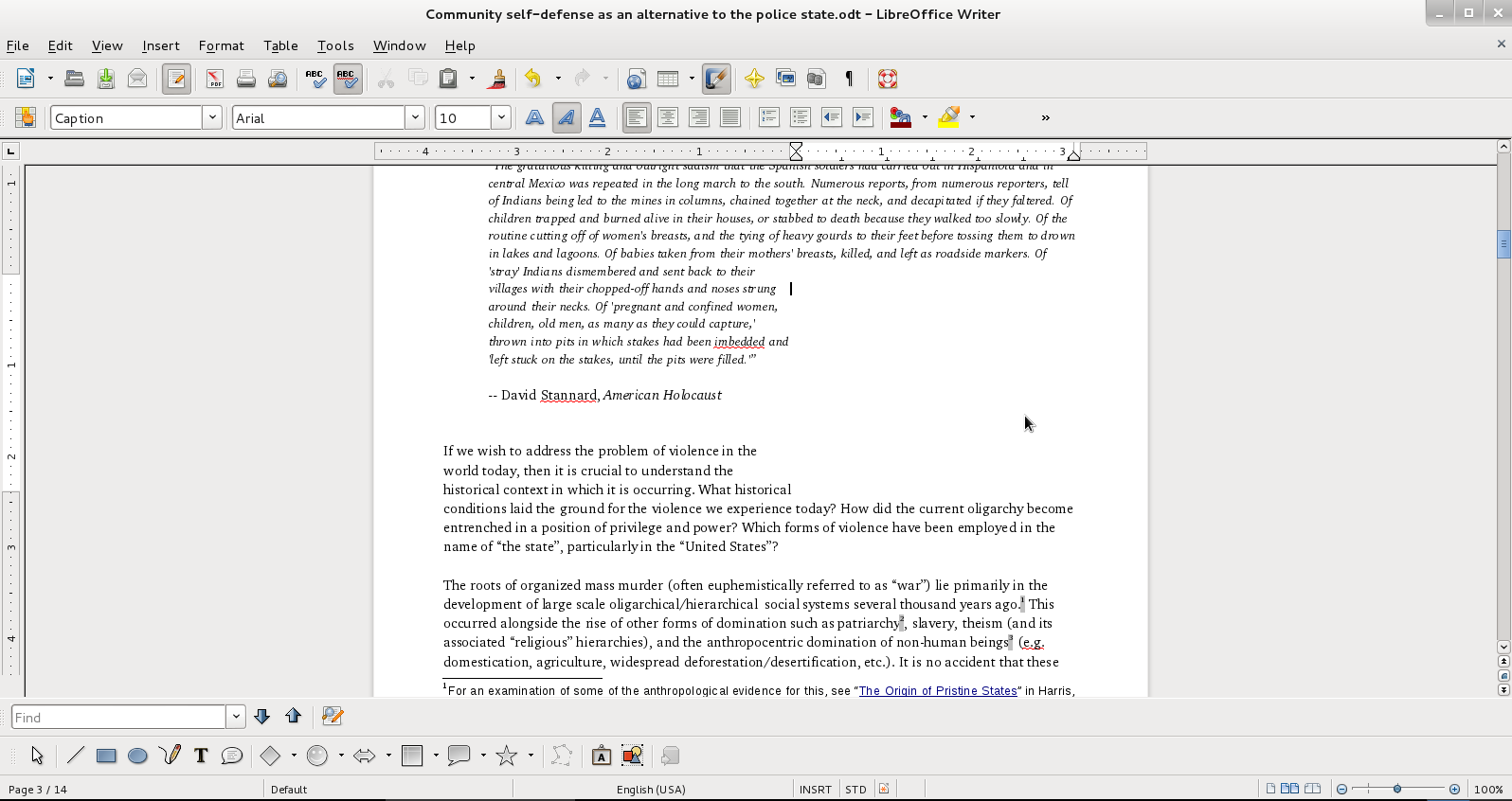This screenshot has height=801, width=1512.
Task: Insert a table using Table icon
Action: pyautogui.click(x=669, y=79)
